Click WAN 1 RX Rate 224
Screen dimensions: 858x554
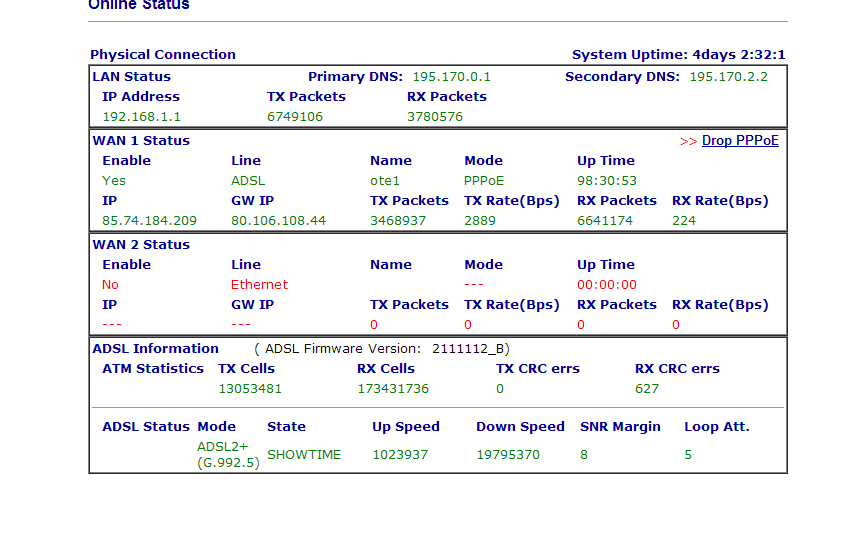pyautogui.click(x=684, y=221)
